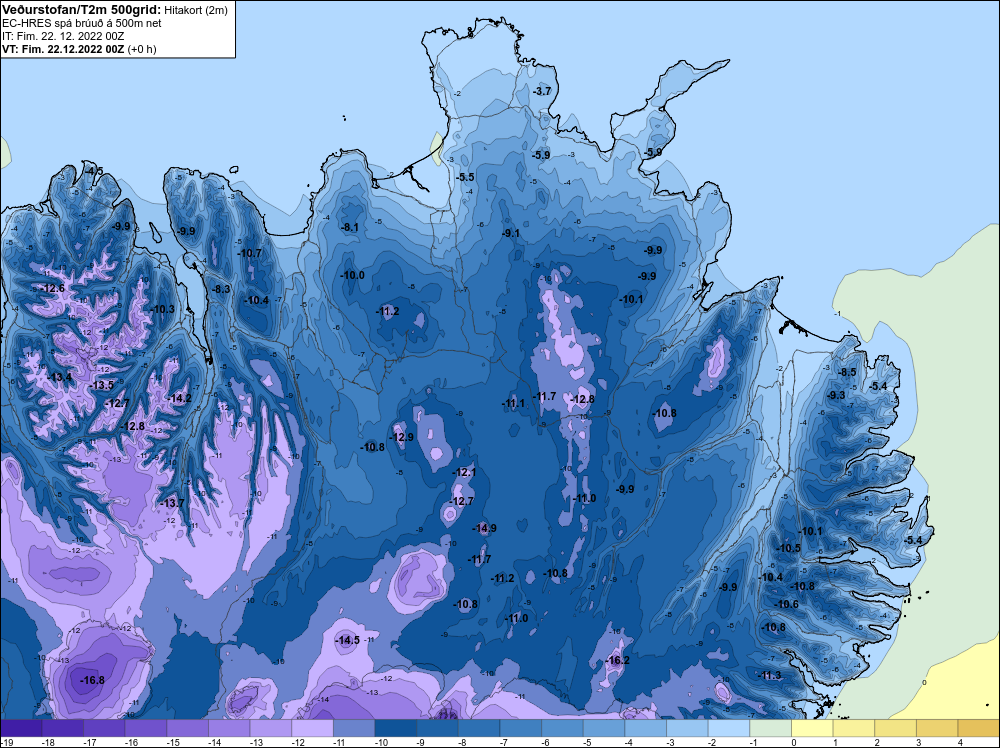Click the -13.4 temperature value on the map
The width and height of the screenshot is (1000, 748).
point(60,377)
